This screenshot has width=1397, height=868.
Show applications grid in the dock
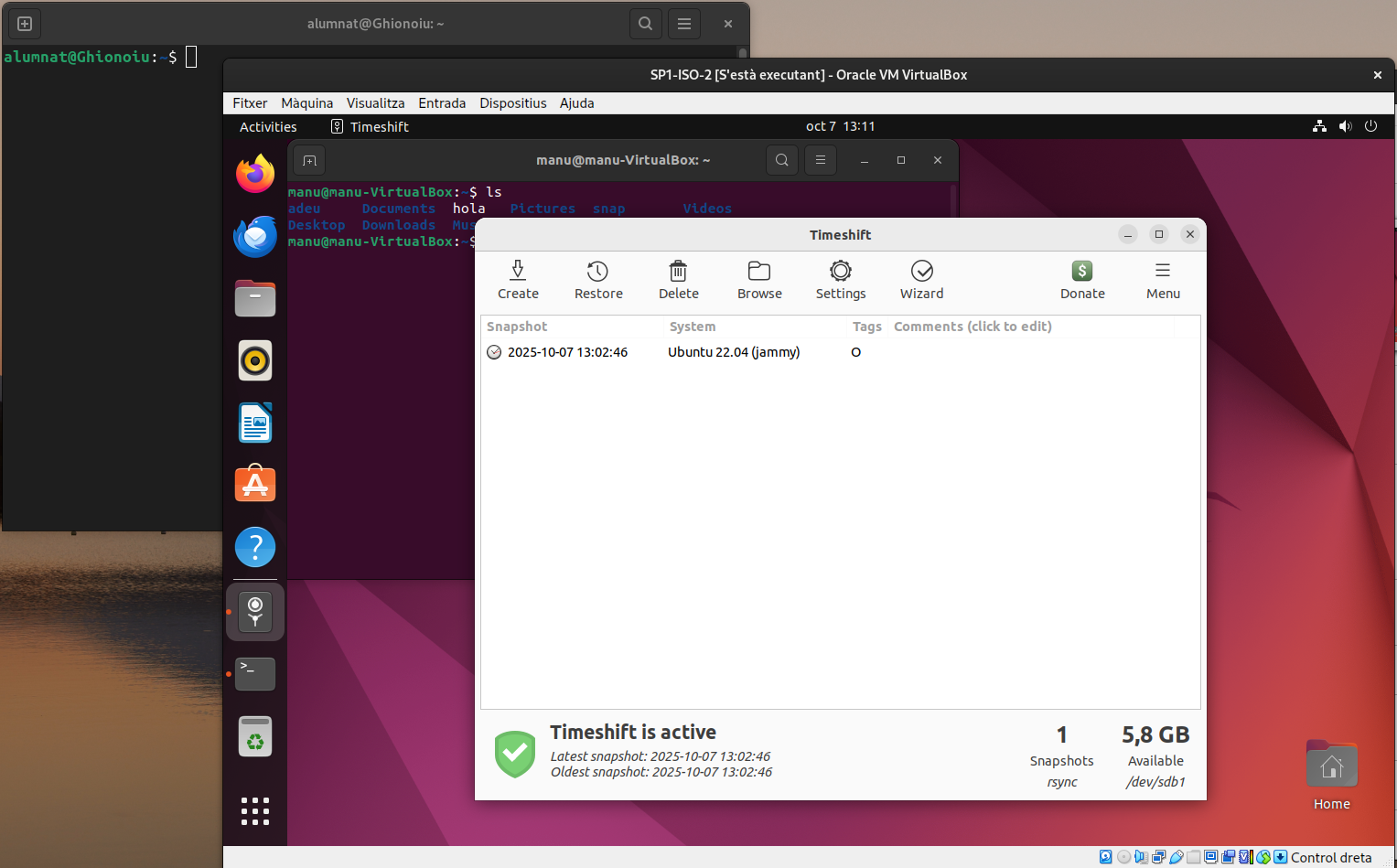pyautogui.click(x=255, y=810)
